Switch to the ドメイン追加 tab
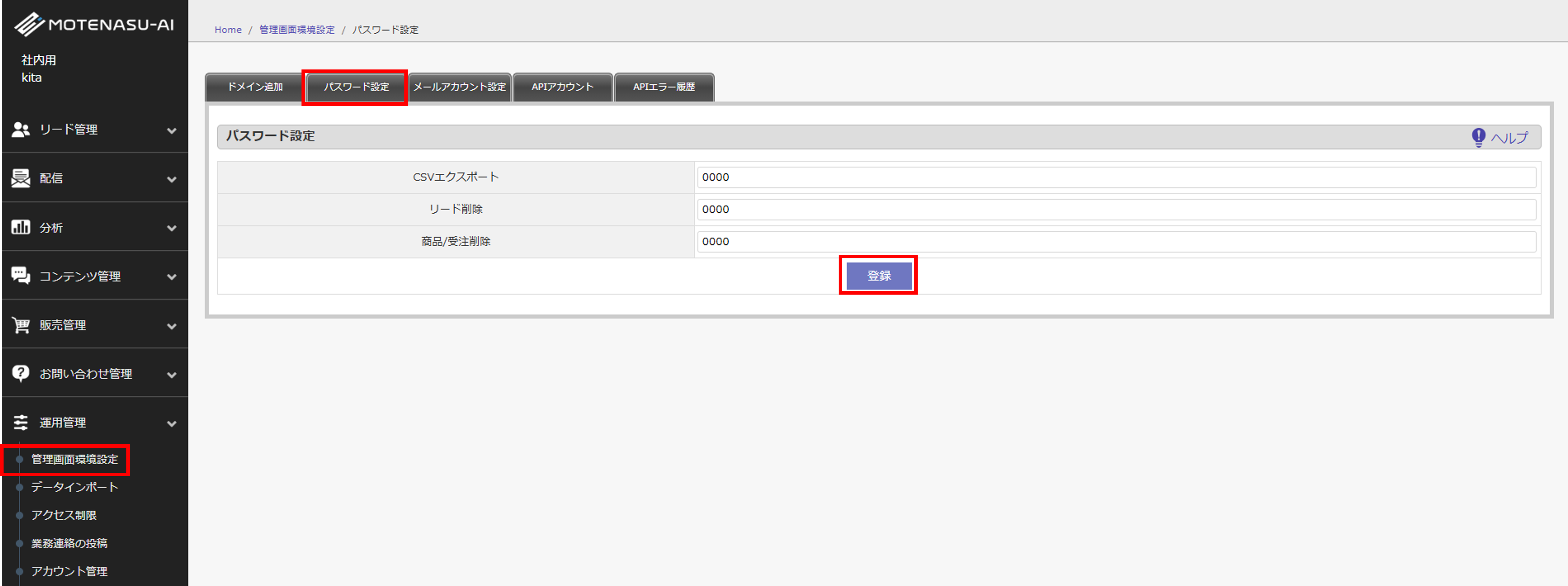 coord(255,87)
